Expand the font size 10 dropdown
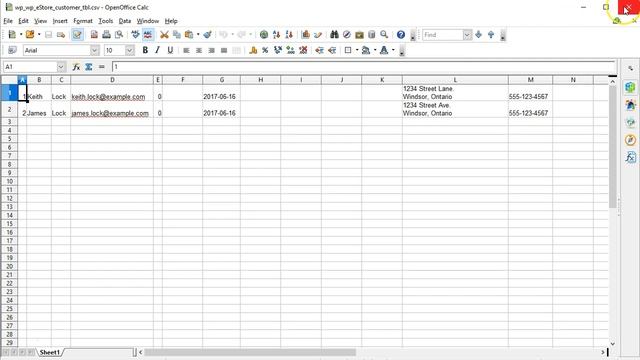The image size is (640, 360). (x=130, y=50)
